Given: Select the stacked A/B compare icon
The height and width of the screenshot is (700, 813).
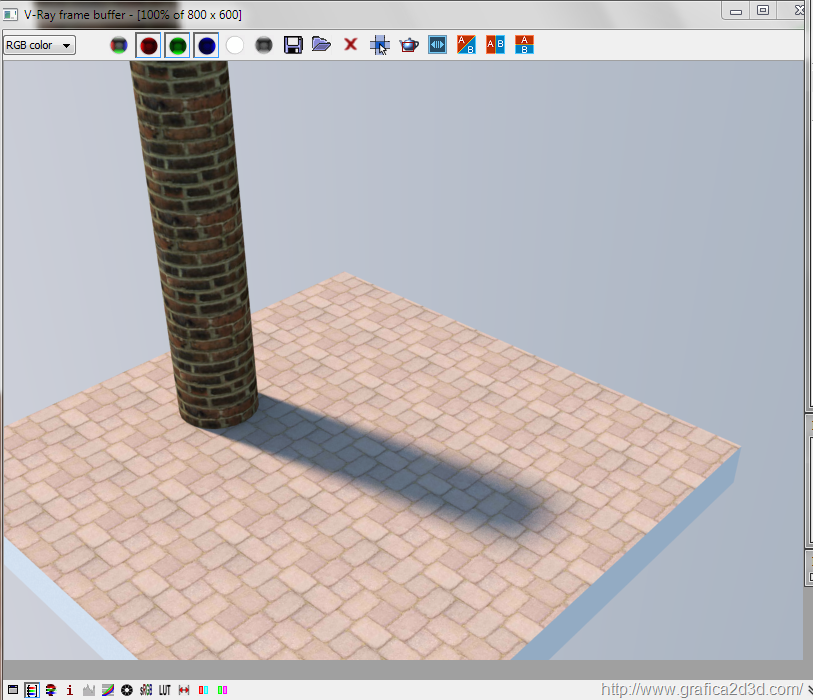Looking at the screenshot, I should coord(524,45).
